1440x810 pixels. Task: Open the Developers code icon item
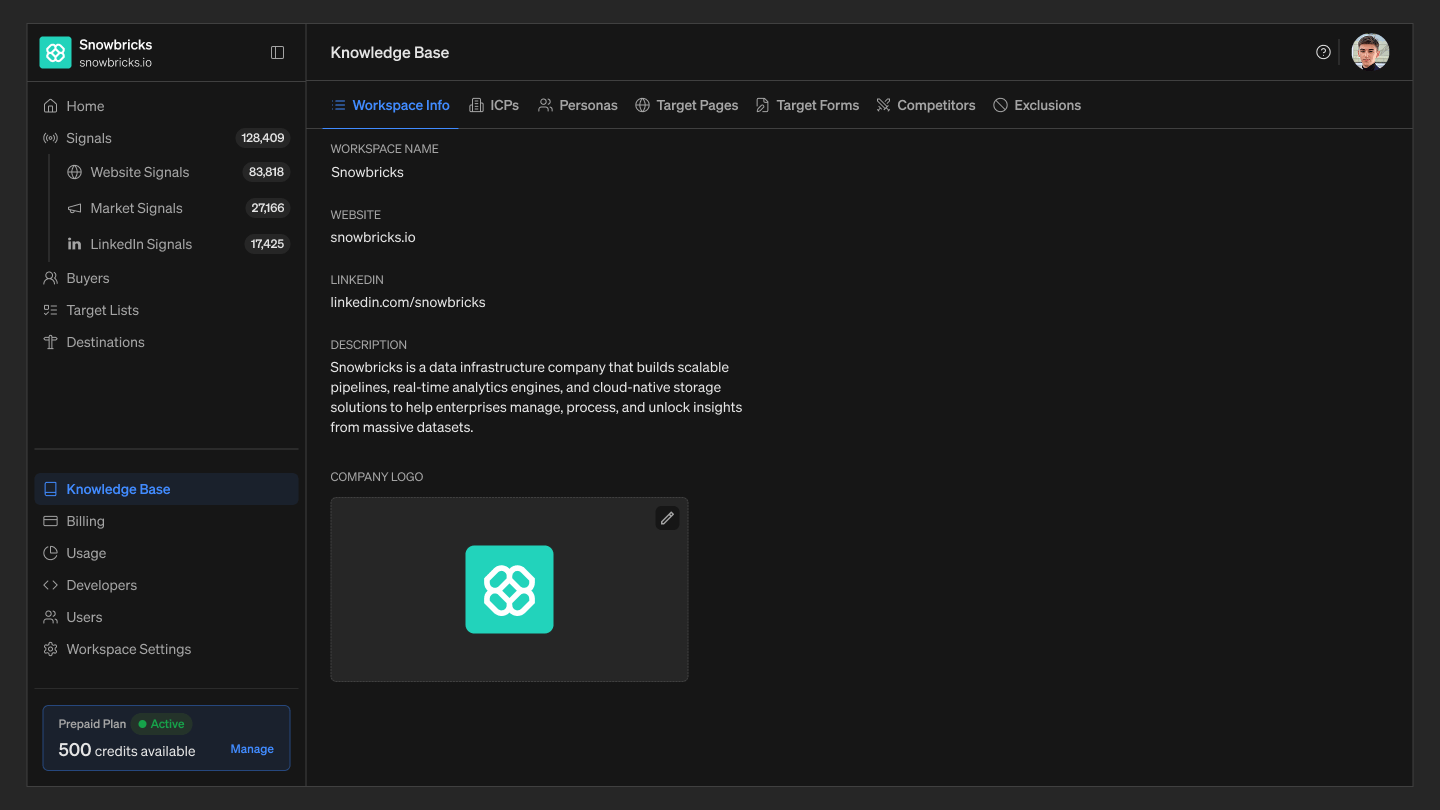click(166, 585)
